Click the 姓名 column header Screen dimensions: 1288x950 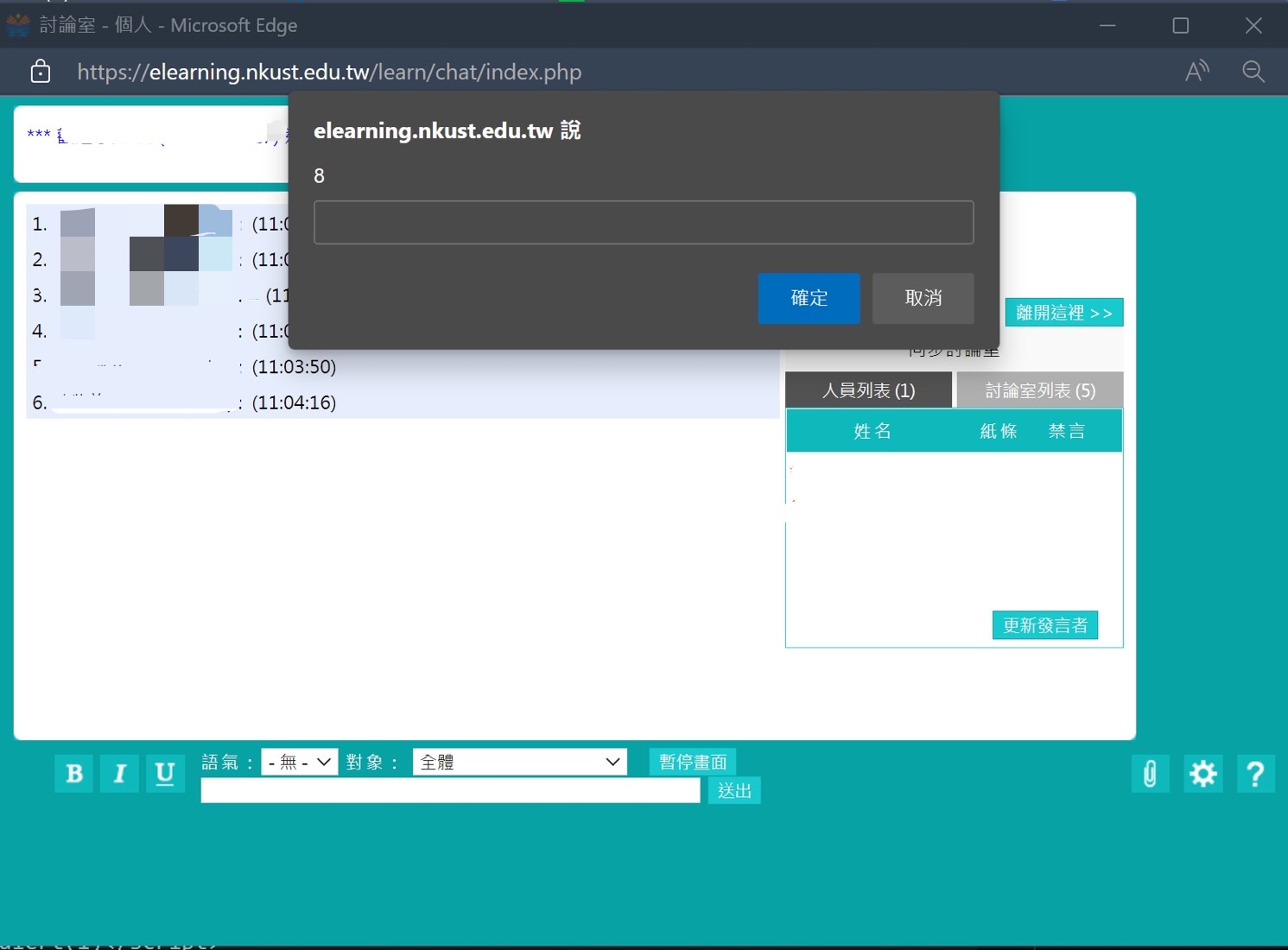[872, 431]
